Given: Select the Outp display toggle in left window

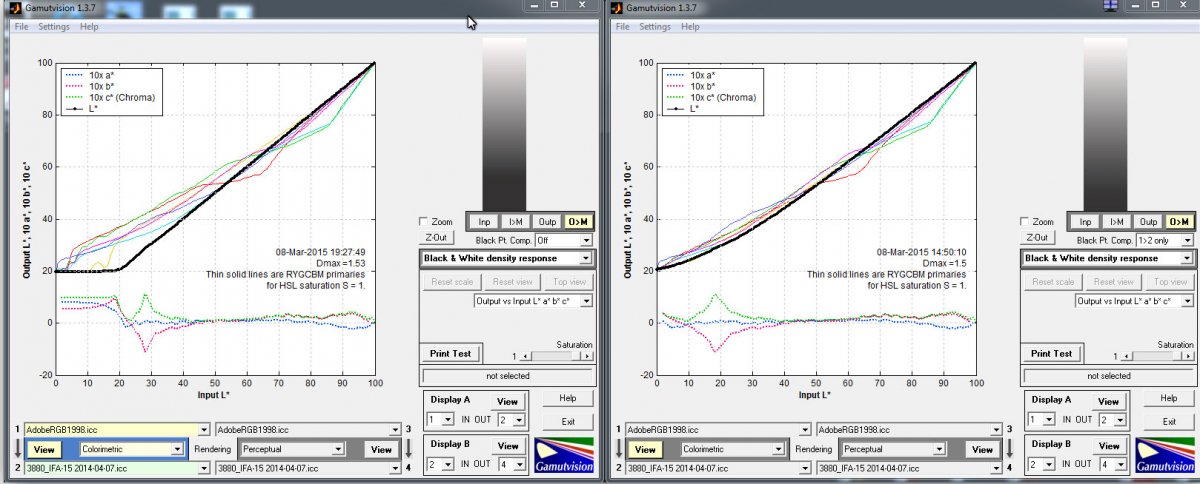Looking at the screenshot, I should tap(547, 222).
